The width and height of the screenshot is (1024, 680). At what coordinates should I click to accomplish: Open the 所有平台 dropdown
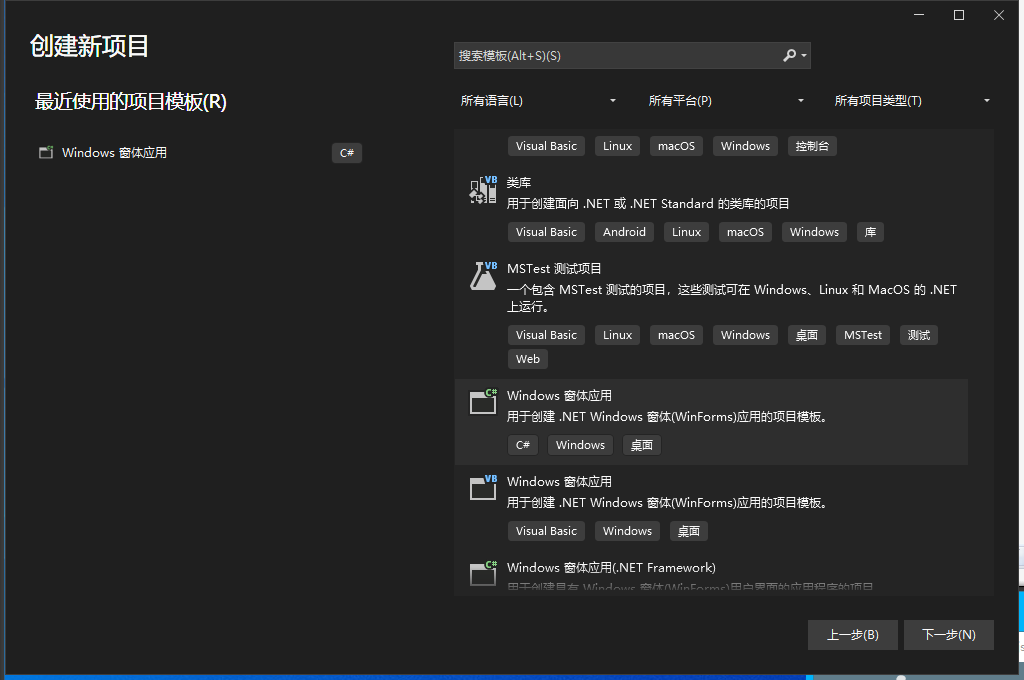pos(725,100)
